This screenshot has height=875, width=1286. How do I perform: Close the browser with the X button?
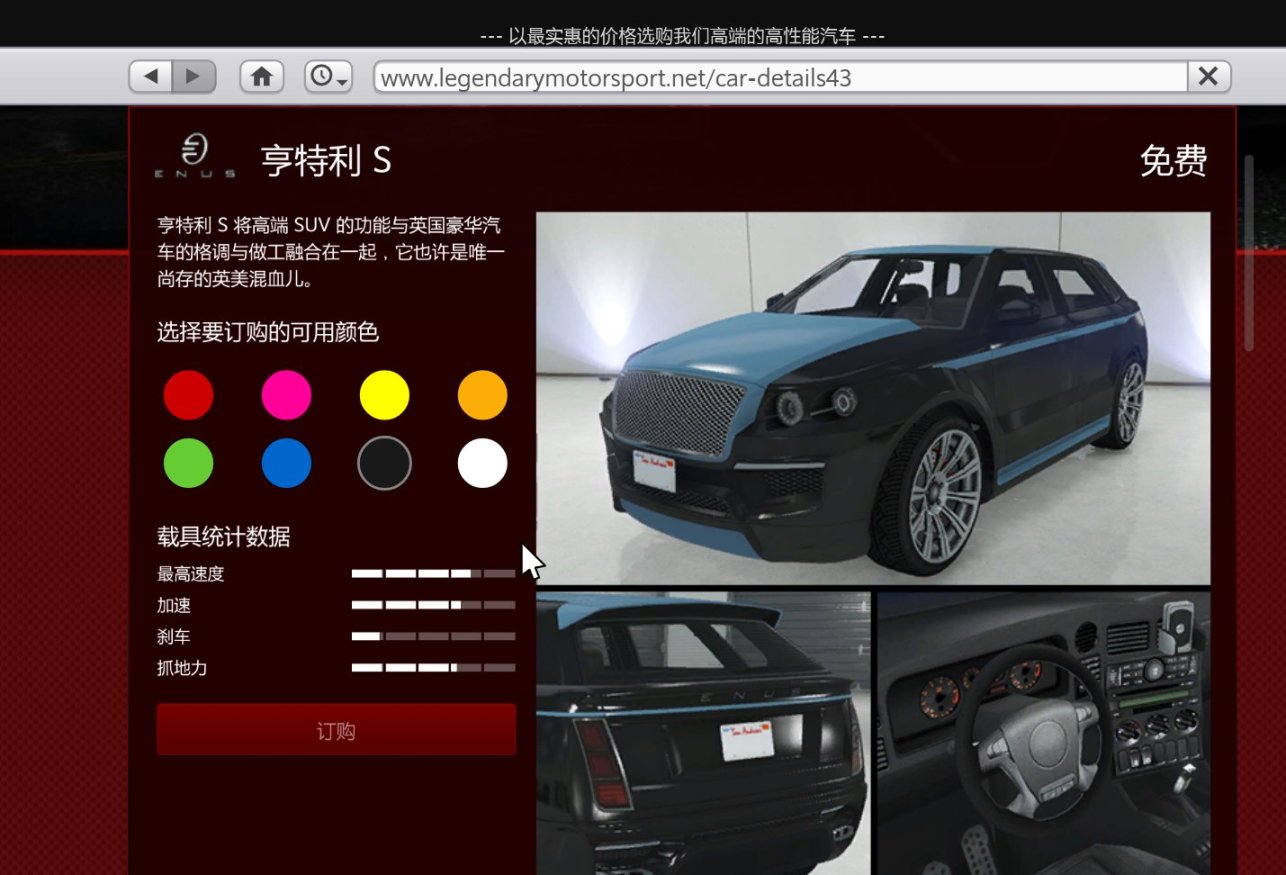coord(1208,77)
